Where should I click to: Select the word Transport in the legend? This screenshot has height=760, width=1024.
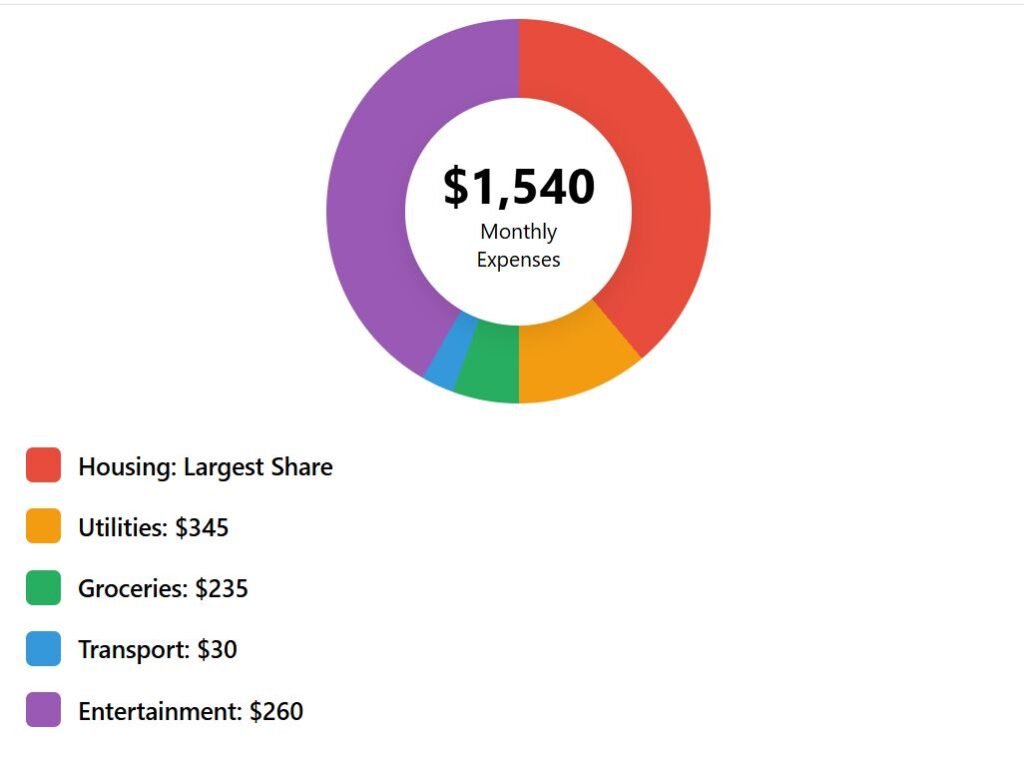pos(133,650)
